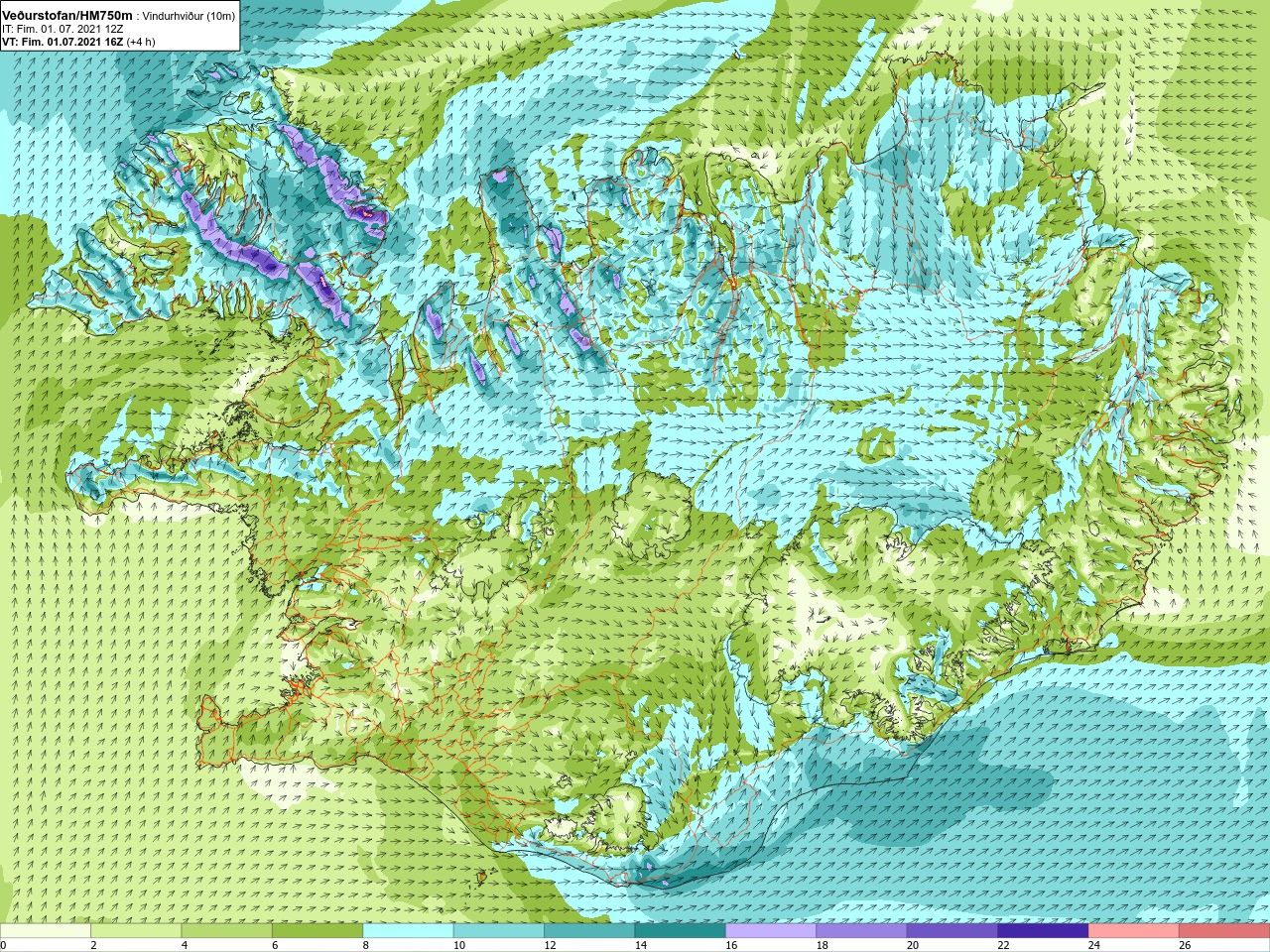This screenshot has width=1270, height=952.
Task: Click the pale cream 0–2 legend swatch
Action: [46, 931]
